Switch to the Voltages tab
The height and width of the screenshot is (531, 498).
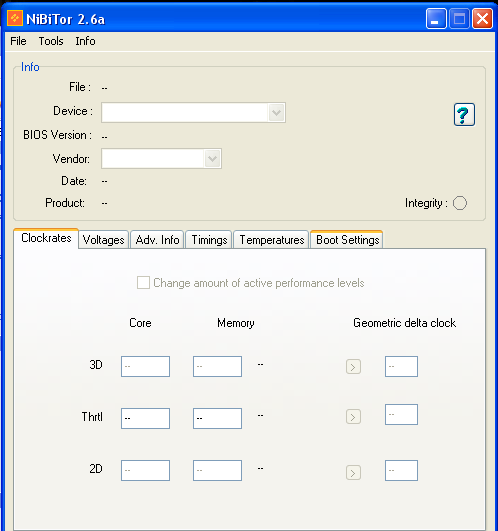(x=104, y=240)
